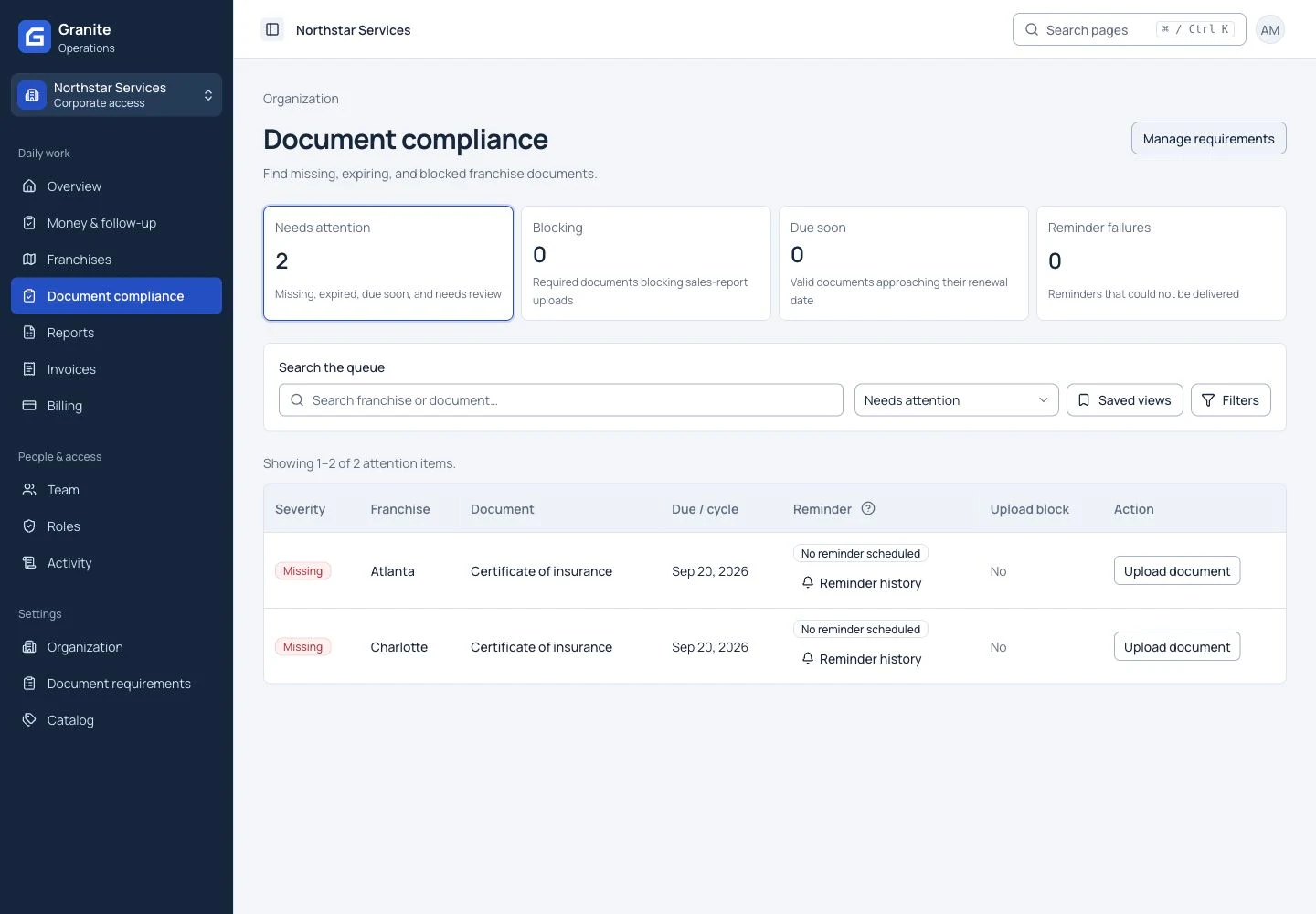Open the AM user avatar
1316x914 pixels.
point(1270,29)
